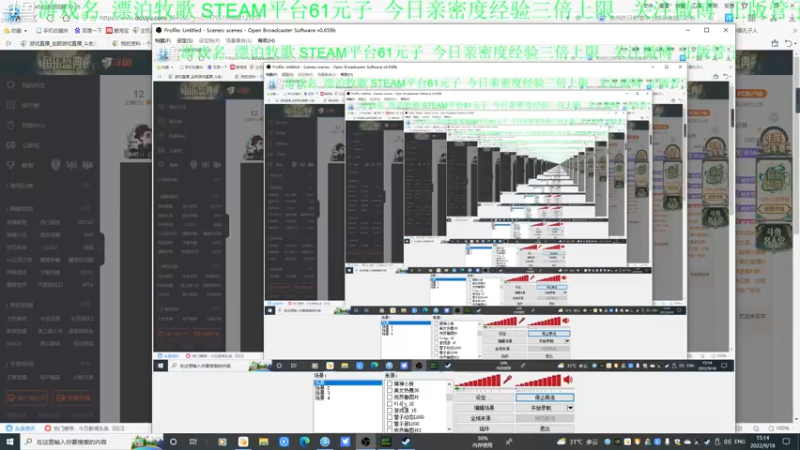The width and height of the screenshot is (800, 450).
Task: Mute the microphone icon in outermost OBS mixer
Action: [x=508, y=380]
